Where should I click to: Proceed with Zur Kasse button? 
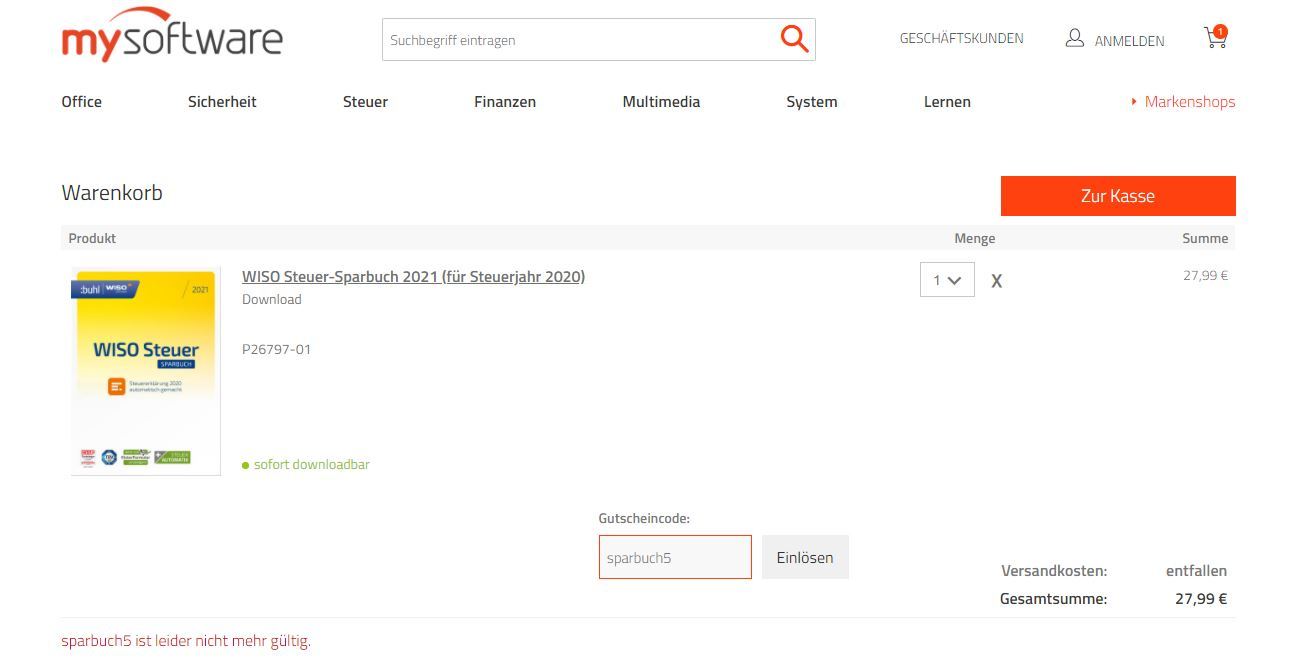click(x=1118, y=196)
